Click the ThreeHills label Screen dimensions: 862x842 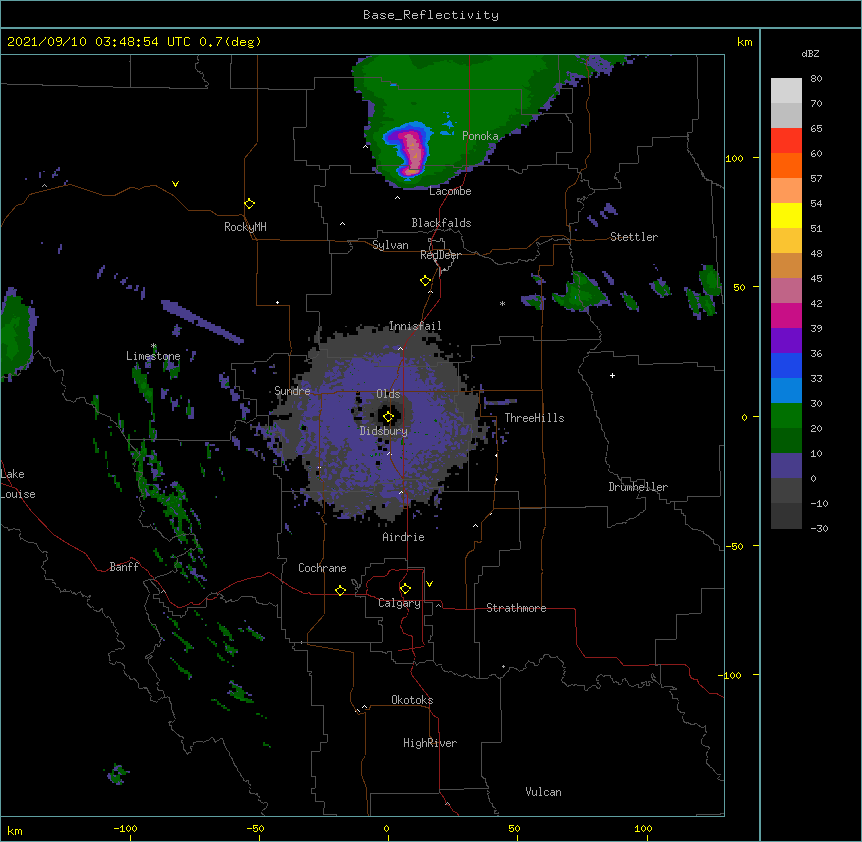click(534, 418)
